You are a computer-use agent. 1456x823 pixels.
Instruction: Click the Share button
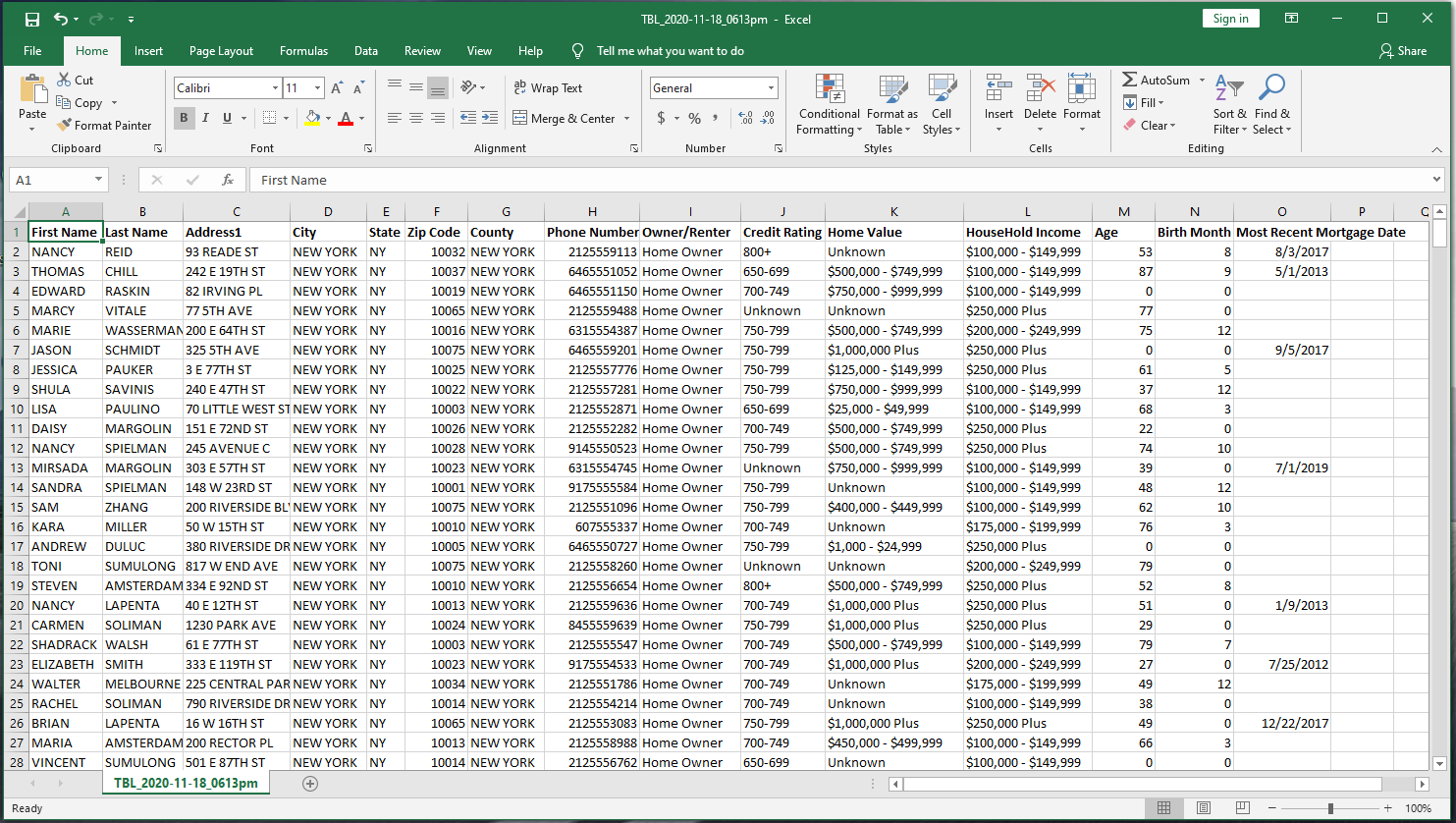[x=1403, y=51]
